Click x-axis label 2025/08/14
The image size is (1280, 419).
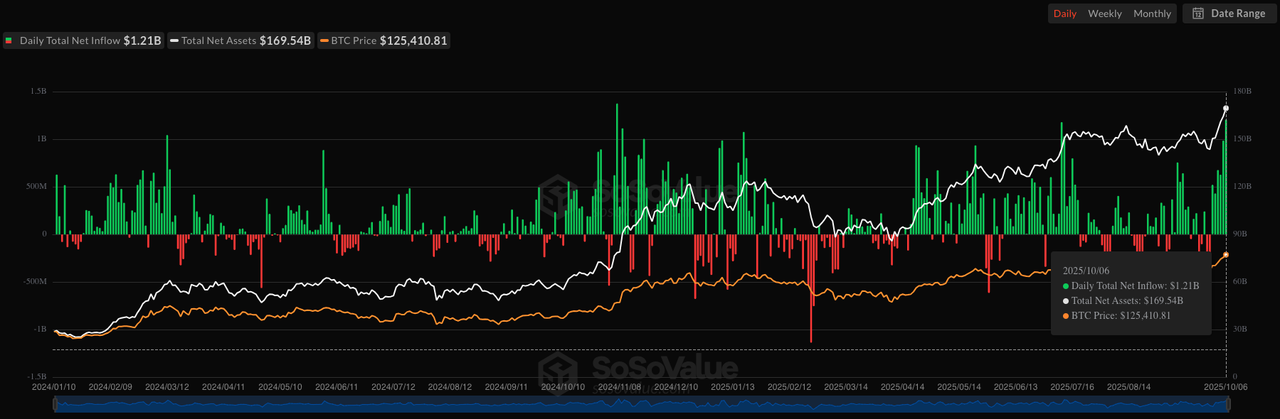point(1129,386)
